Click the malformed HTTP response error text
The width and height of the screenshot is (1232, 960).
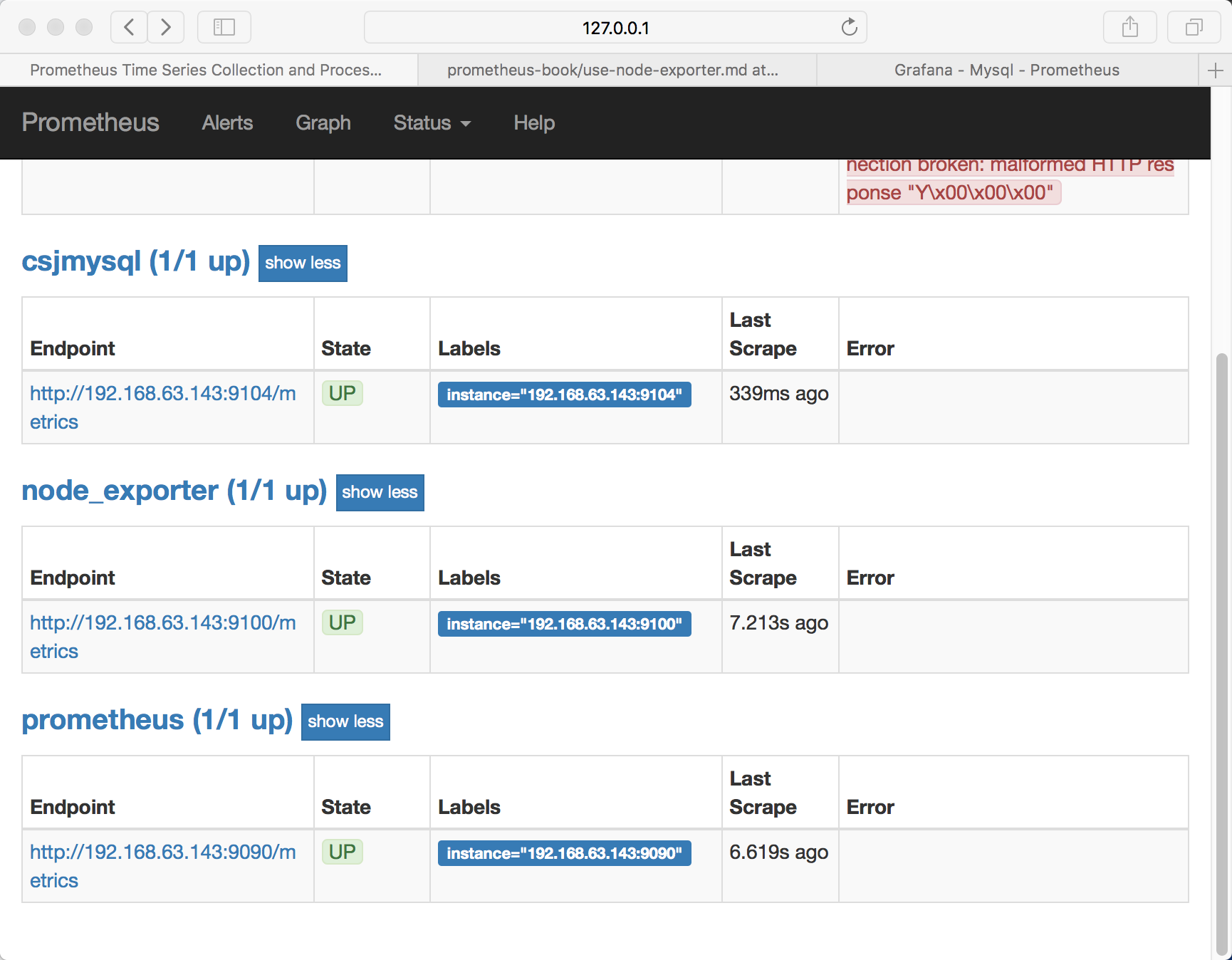1011,181
